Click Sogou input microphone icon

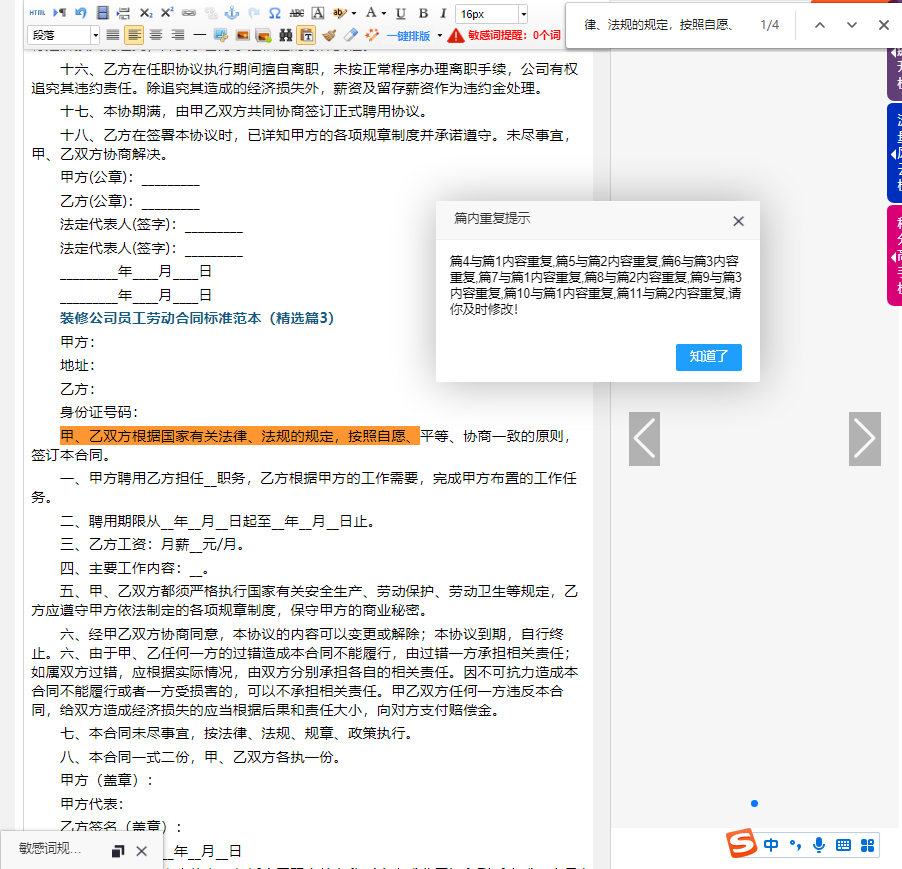pyautogui.click(x=819, y=845)
